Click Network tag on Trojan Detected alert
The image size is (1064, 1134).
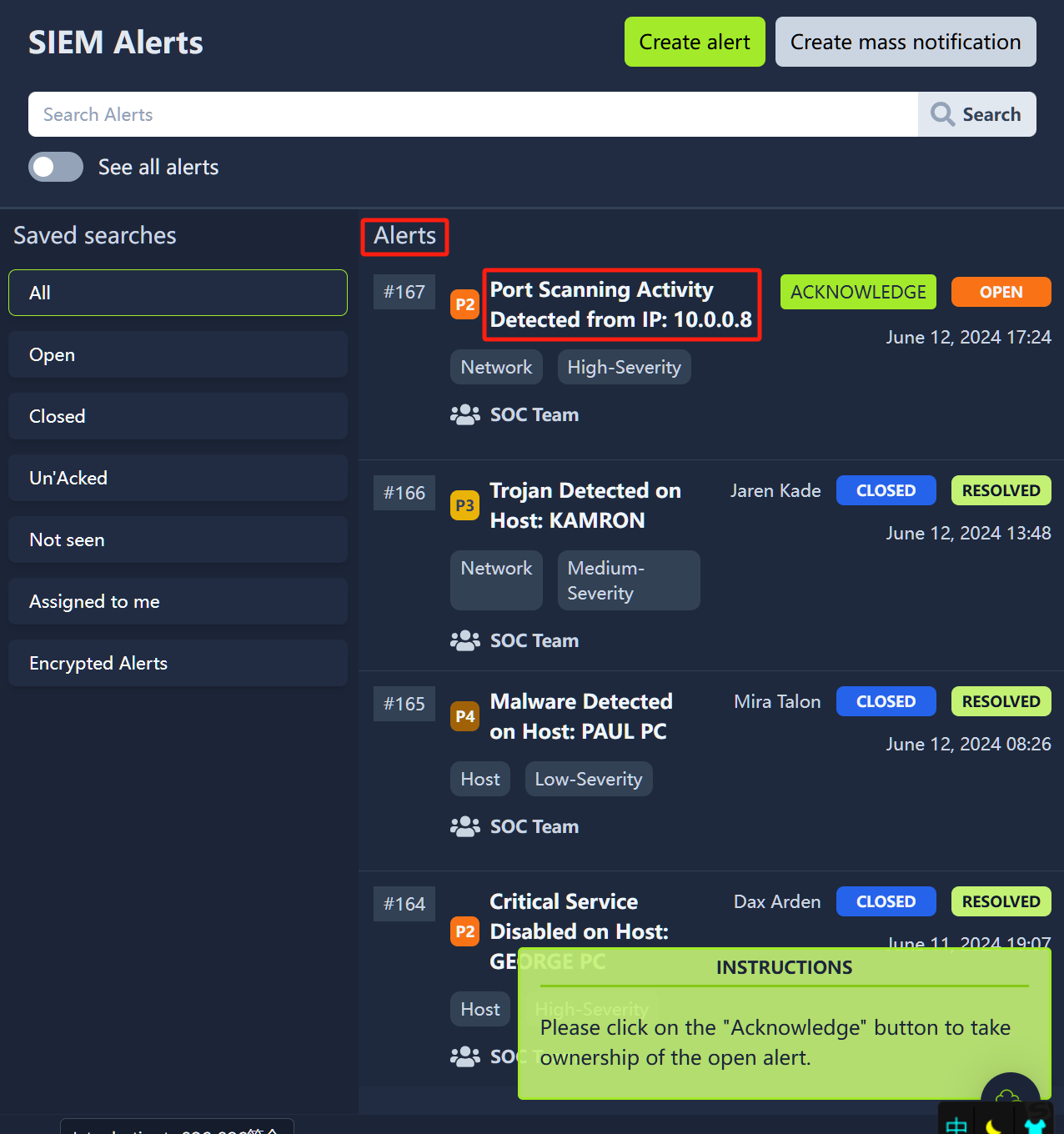pos(496,580)
